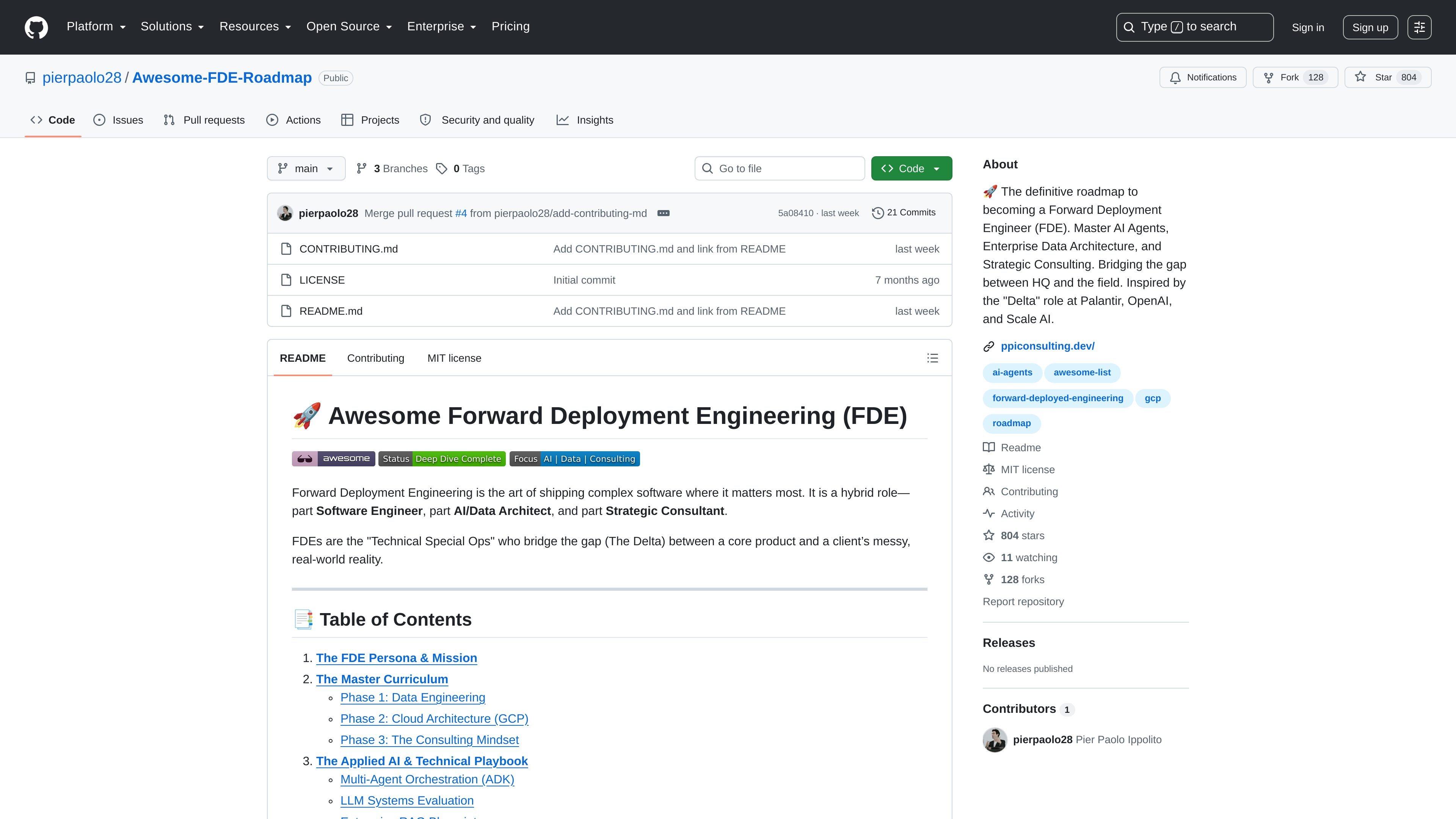This screenshot has width=1456, height=819.
Task: Click the eye icon next to 11 watching
Action: click(x=988, y=558)
